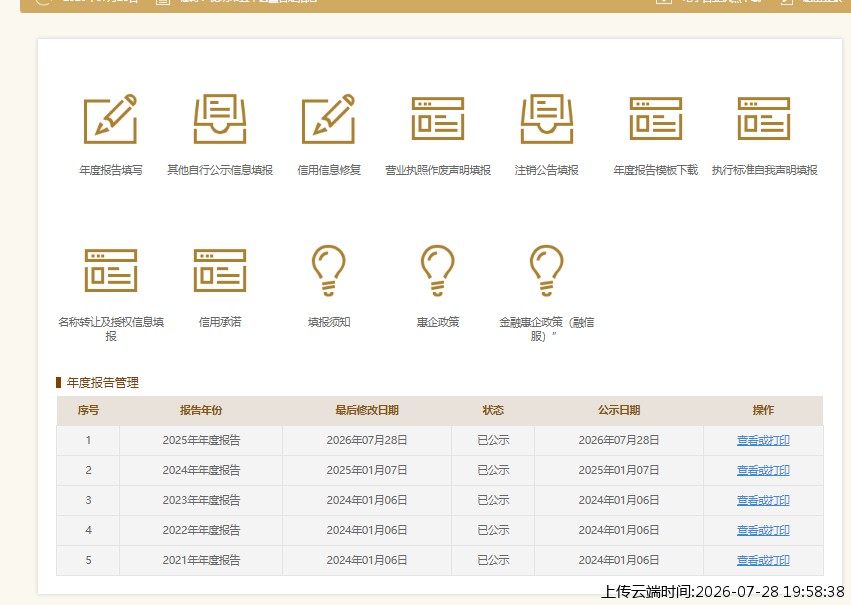The height and width of the screenshot is (605, 851).
Task: Open the 信用承诺 icon
Action: pos(220,270)
